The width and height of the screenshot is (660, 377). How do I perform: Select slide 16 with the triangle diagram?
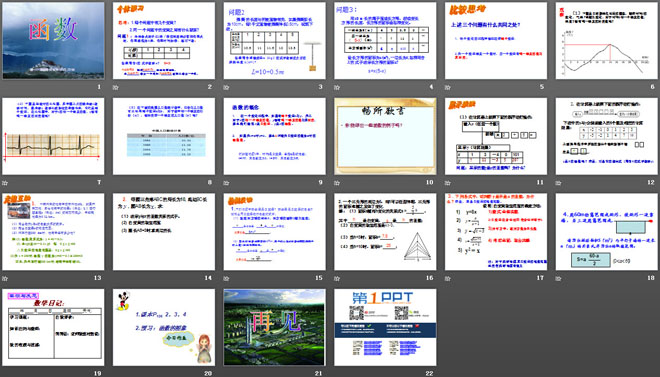pos(385,232)
